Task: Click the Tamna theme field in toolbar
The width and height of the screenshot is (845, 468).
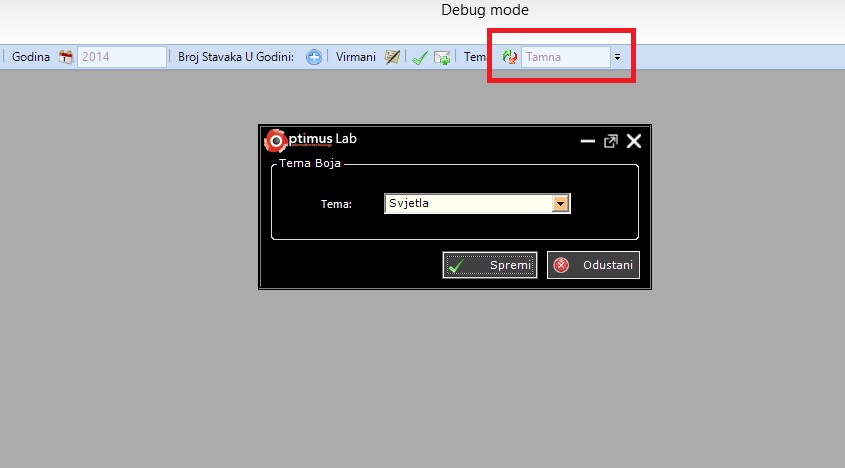Action: (x=564, y=57)
